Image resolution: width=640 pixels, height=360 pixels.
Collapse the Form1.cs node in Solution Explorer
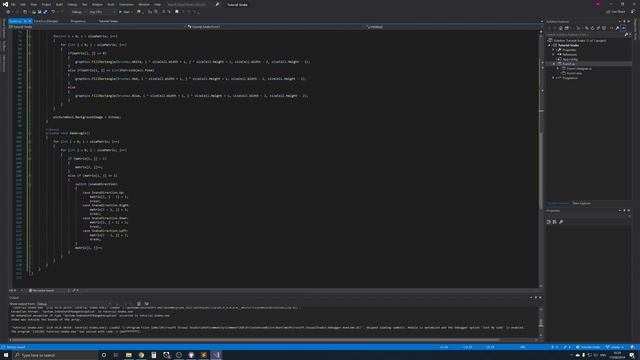tap(554, 64)
